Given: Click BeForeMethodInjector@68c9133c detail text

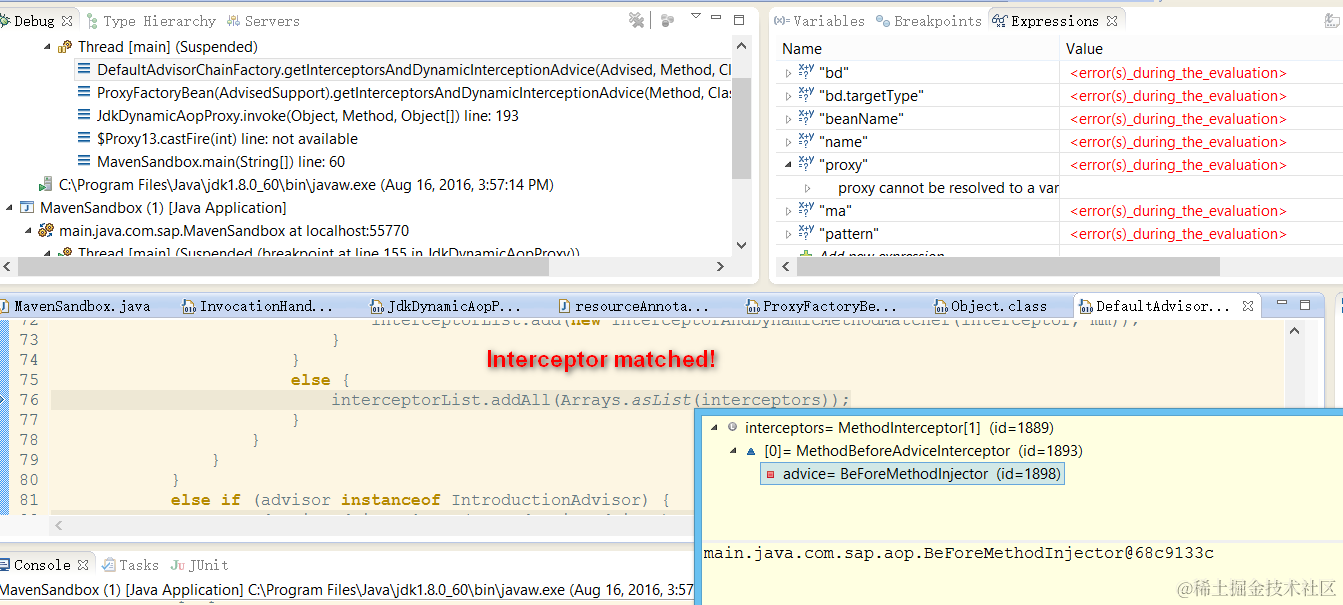Looking at the screenshot, I should [958, 553].
